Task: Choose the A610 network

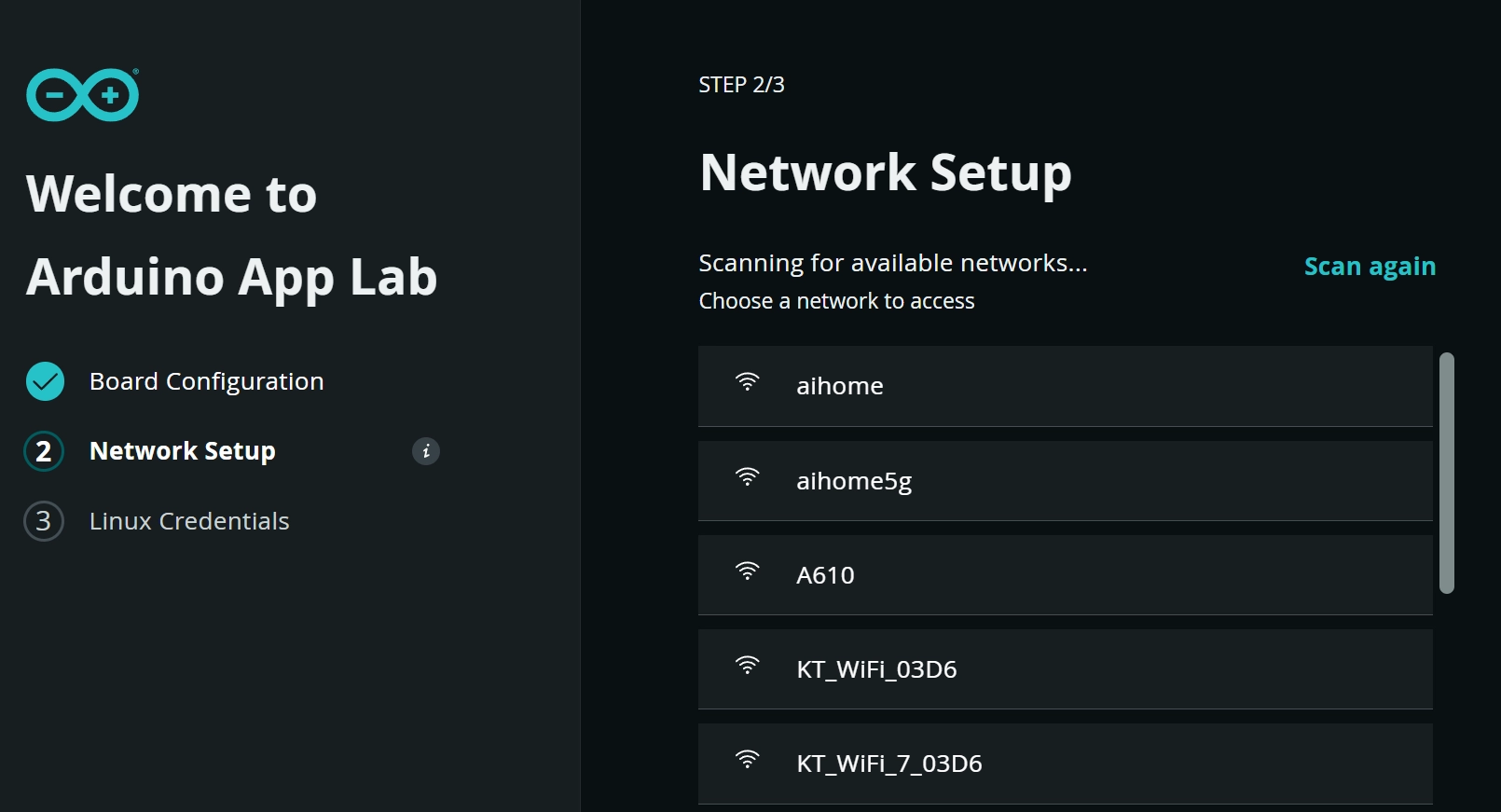Action: click(1065, 575)
